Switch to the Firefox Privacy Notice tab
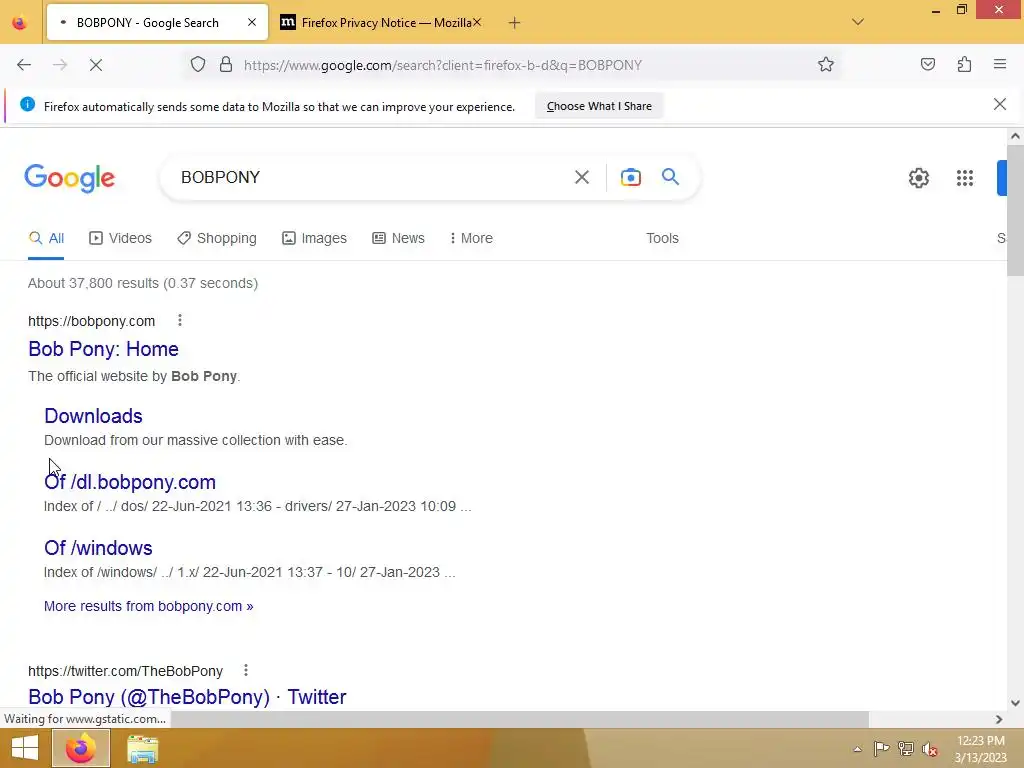 pyautogui.click(x=381, y=22)
